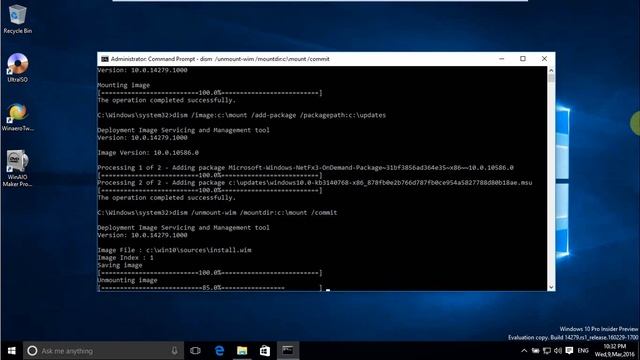Close the Command Prompt window
Viewport: 640px width, 360px height.
tap(544, 59)
